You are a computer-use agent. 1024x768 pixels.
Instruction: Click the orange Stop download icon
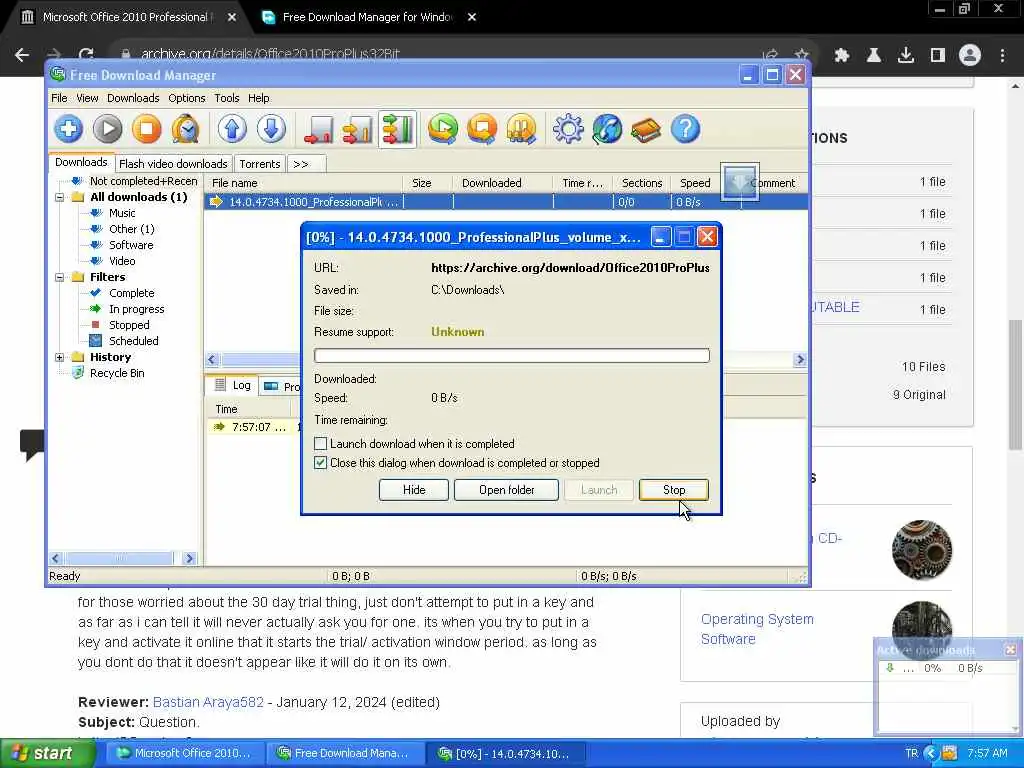pyautogui.click(x=147, y=129)
